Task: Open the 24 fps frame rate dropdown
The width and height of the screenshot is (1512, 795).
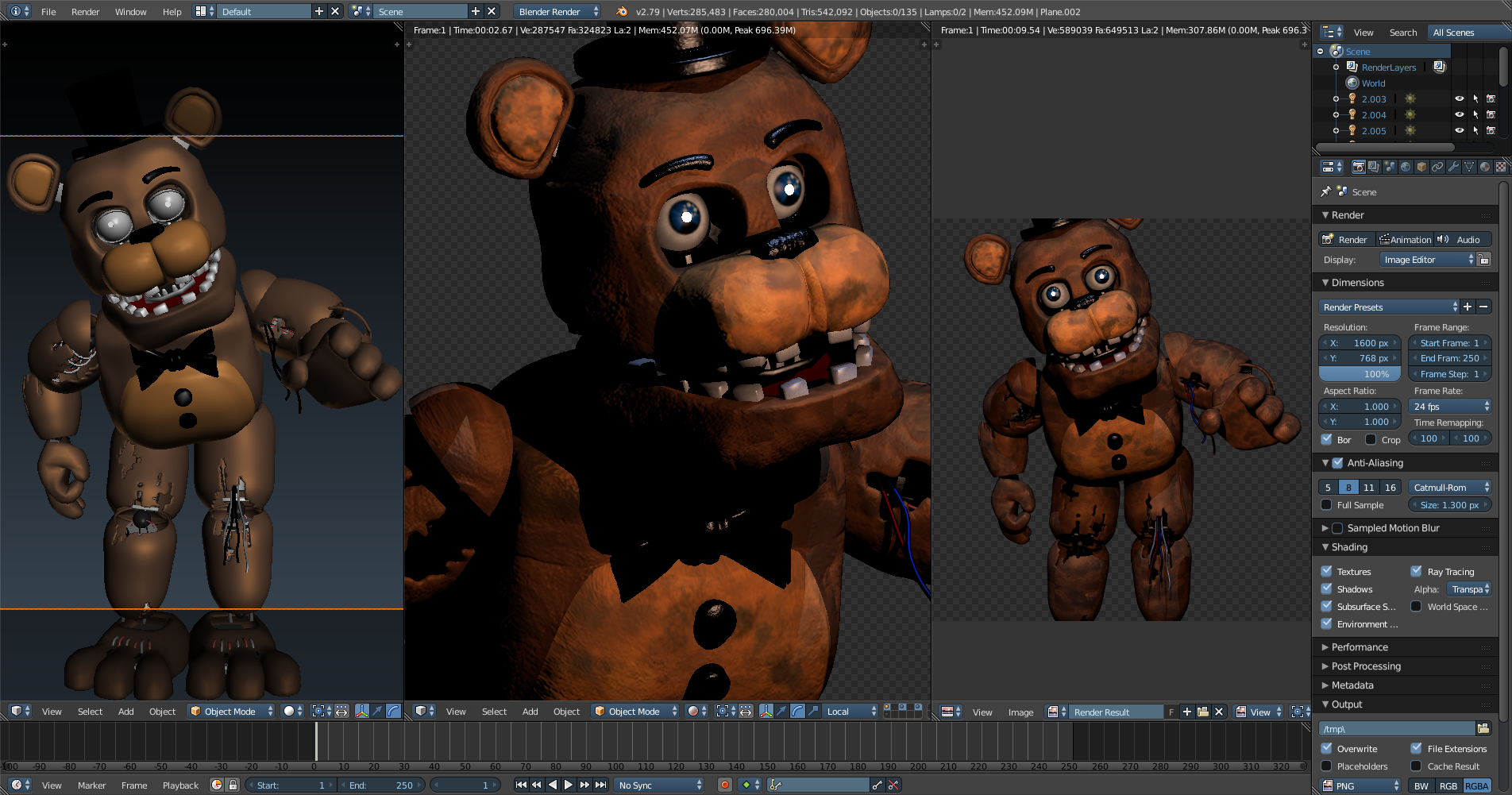Action: 1450,406
